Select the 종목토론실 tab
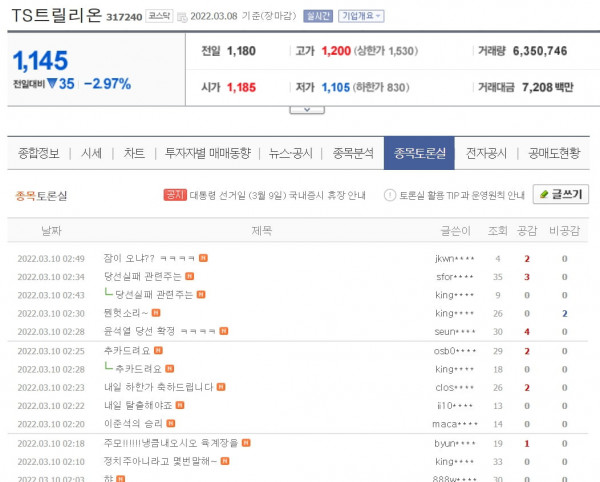This screenshot has width=600, height=482. (x=419, y=153)
